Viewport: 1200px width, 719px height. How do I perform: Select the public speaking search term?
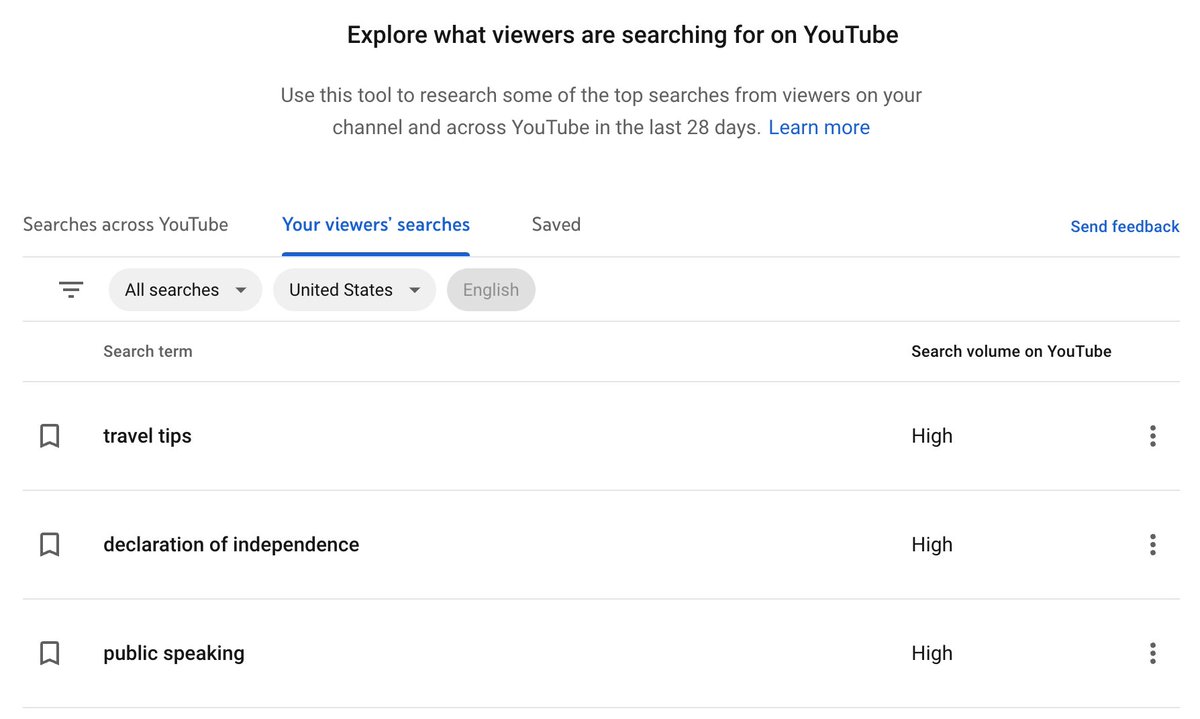tap(174, 653)
